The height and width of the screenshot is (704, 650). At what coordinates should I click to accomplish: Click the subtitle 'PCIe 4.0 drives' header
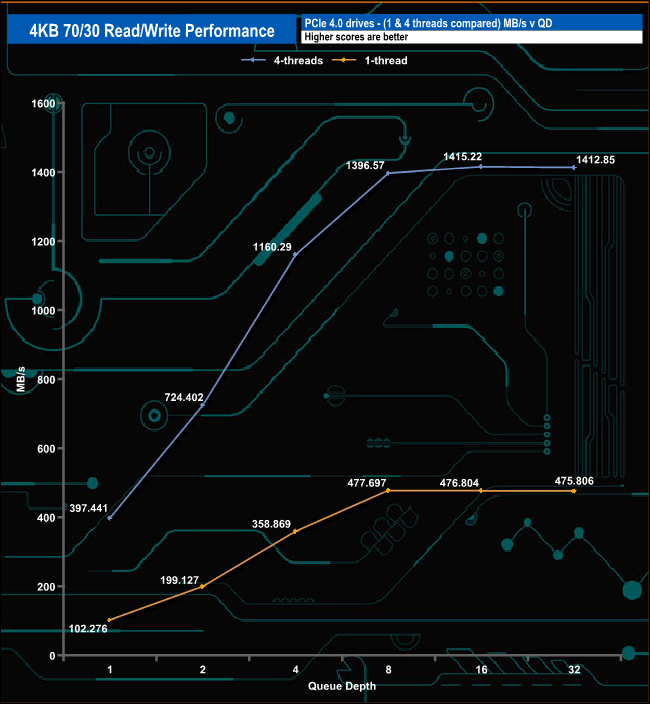(x=428, y=23)
